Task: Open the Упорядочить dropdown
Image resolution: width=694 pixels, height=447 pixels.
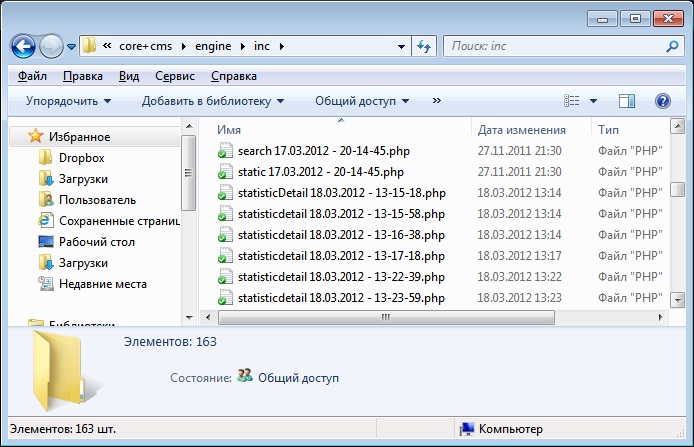Action: click(x=68, y=101)
